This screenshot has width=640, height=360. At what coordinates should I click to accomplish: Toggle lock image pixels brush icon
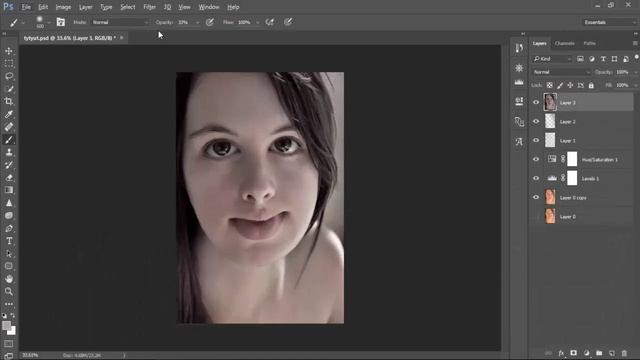point(560,85)
